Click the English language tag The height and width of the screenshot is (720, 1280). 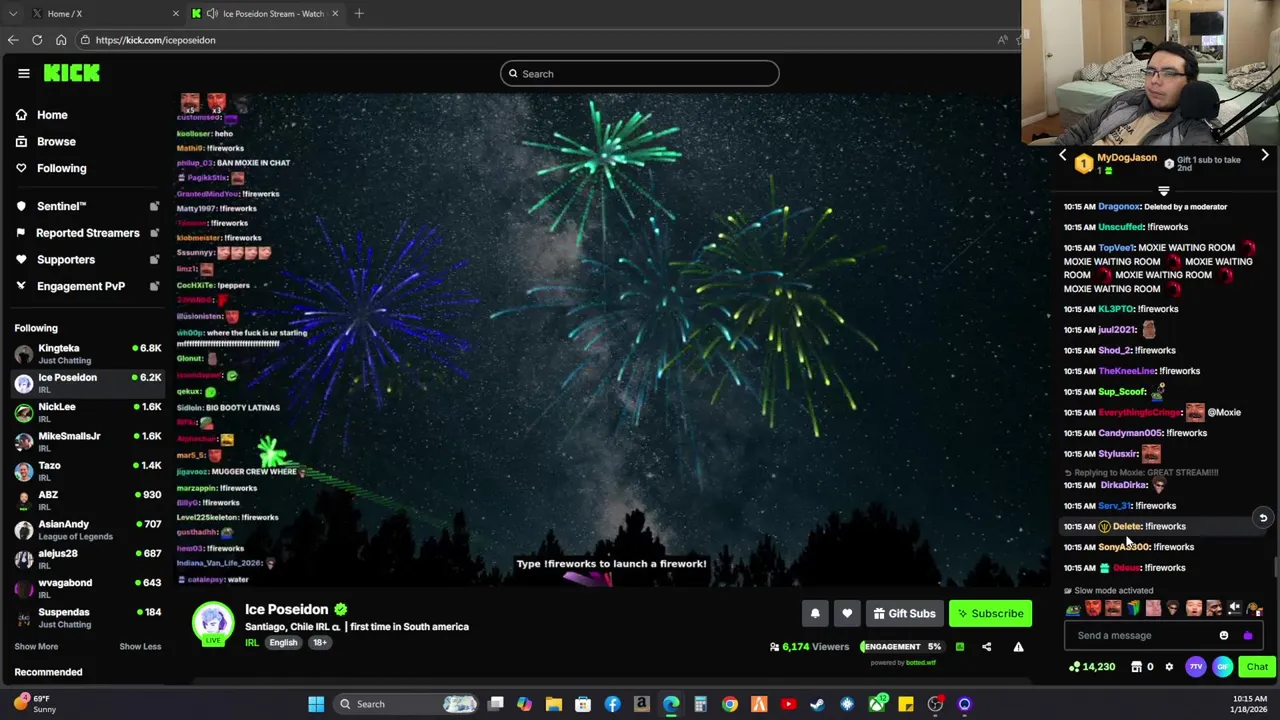point(283,643)
